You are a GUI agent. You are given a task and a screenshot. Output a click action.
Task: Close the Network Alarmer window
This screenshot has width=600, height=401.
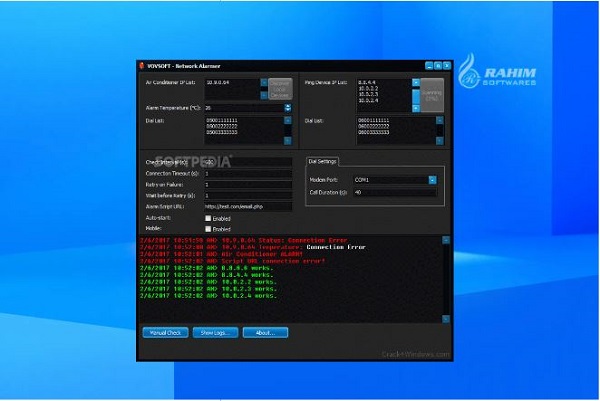(447, 66)
